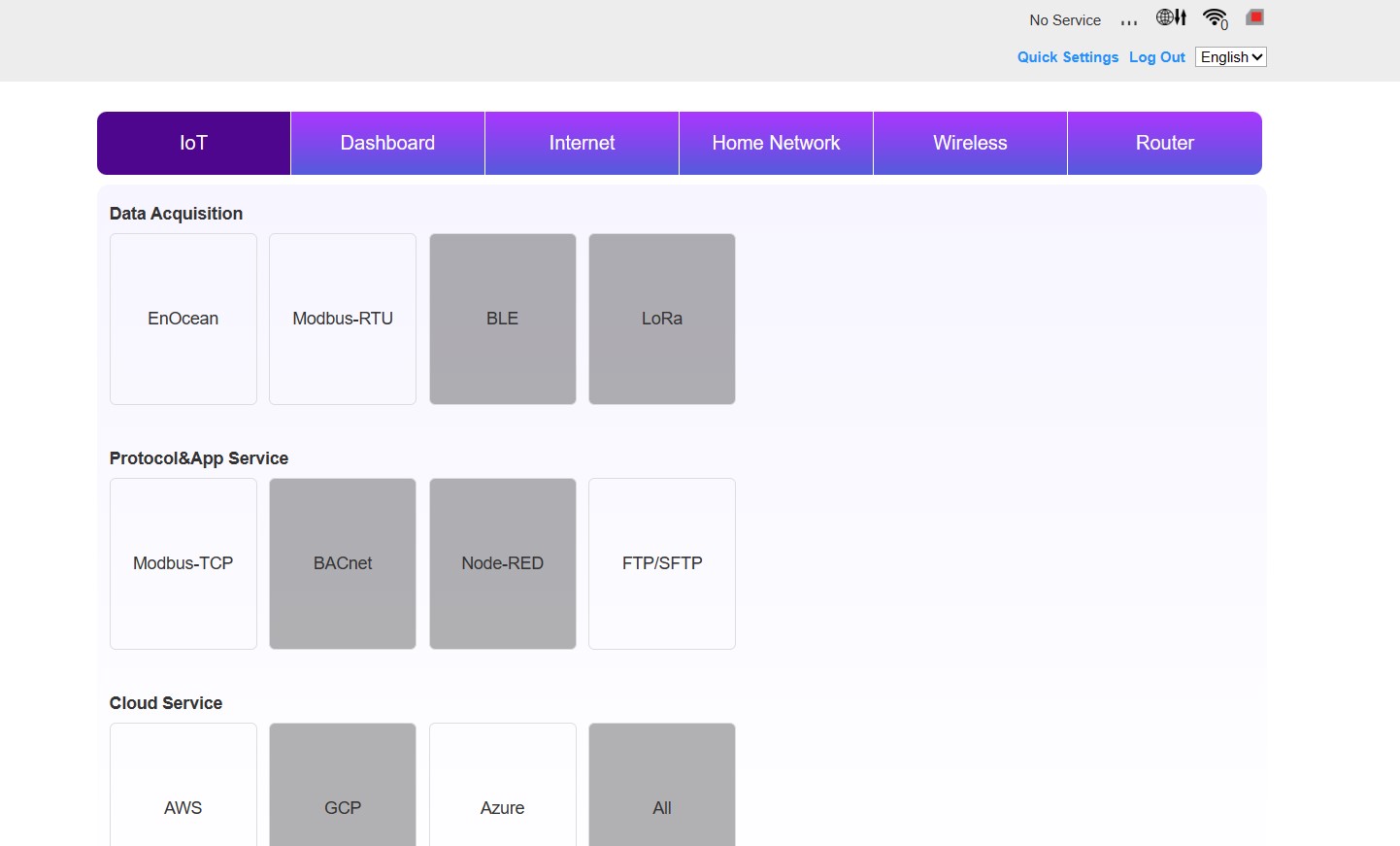Image resolution: width=1400 pixels, height=846 pixels.
Task: Open the Modbus-TCP service tile
Action: (183, 563)
